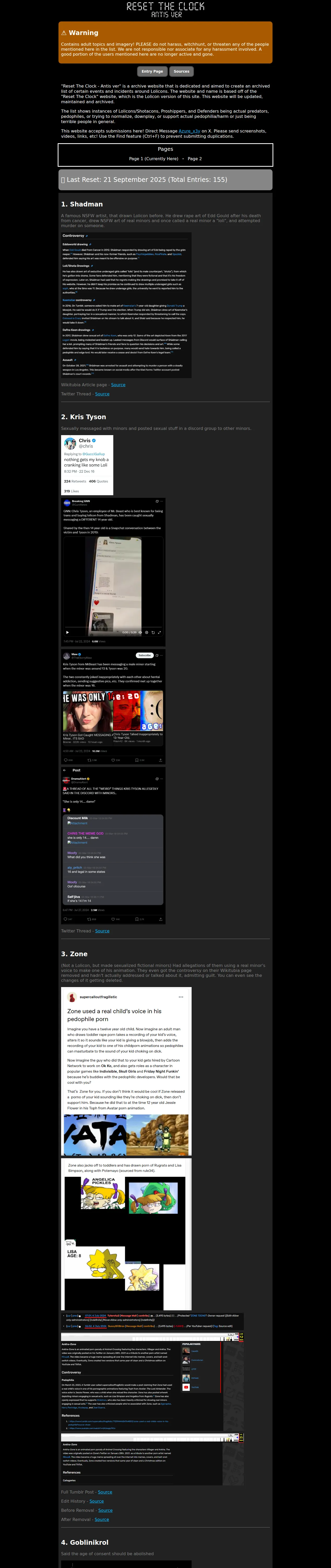The width and height of the screenshot is (331, 1568).
Task: Open Edit History Source link
Action: point(97,1501)
